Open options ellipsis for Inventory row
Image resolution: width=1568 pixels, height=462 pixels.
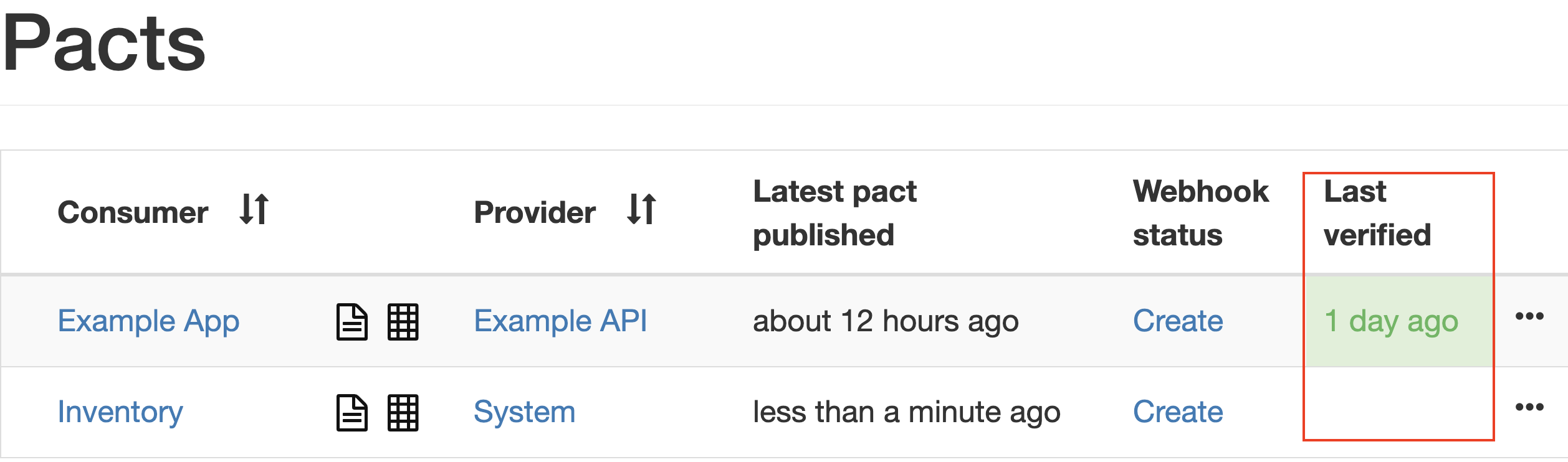[x=1529, y=407]
